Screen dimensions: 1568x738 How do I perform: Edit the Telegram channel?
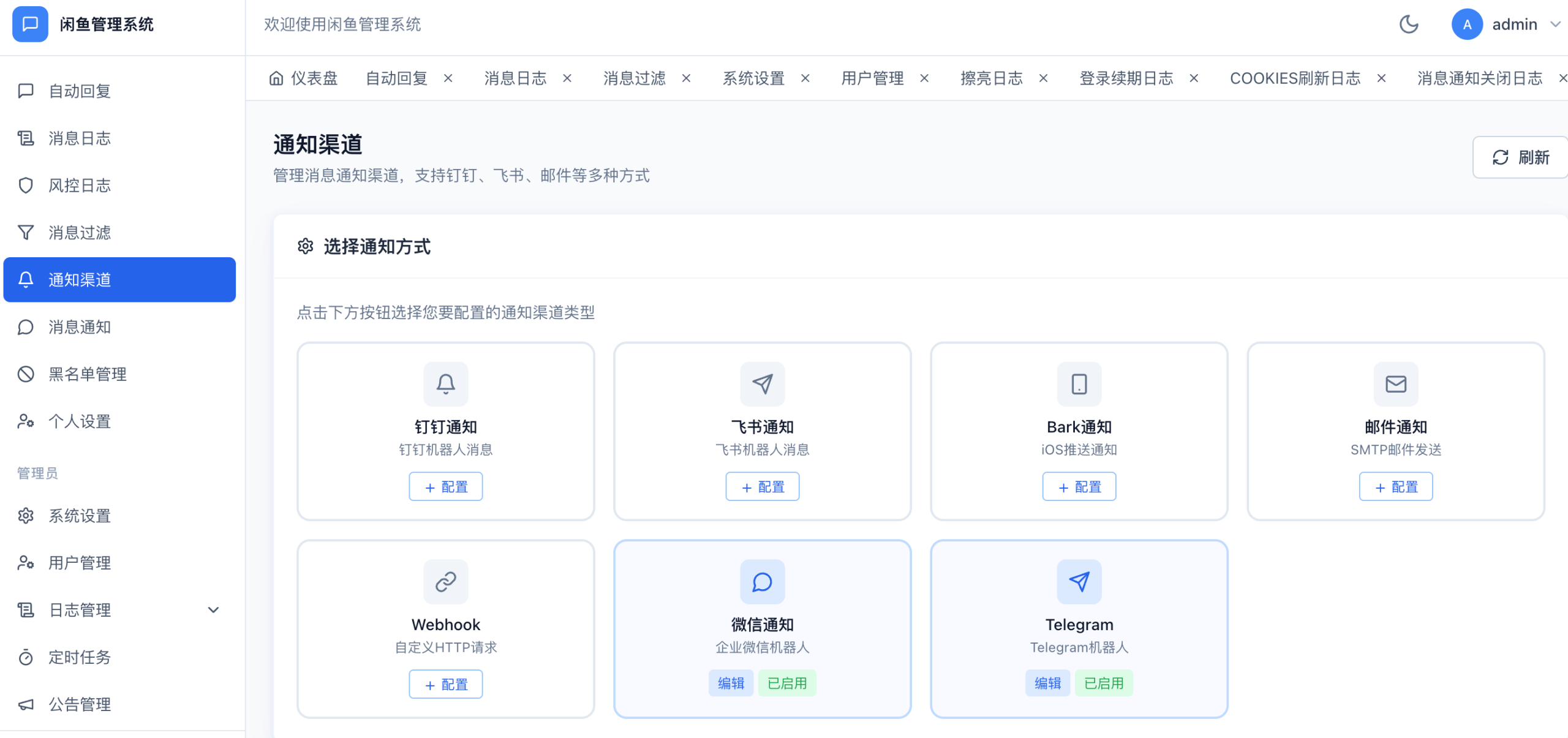pos(1048,683)
